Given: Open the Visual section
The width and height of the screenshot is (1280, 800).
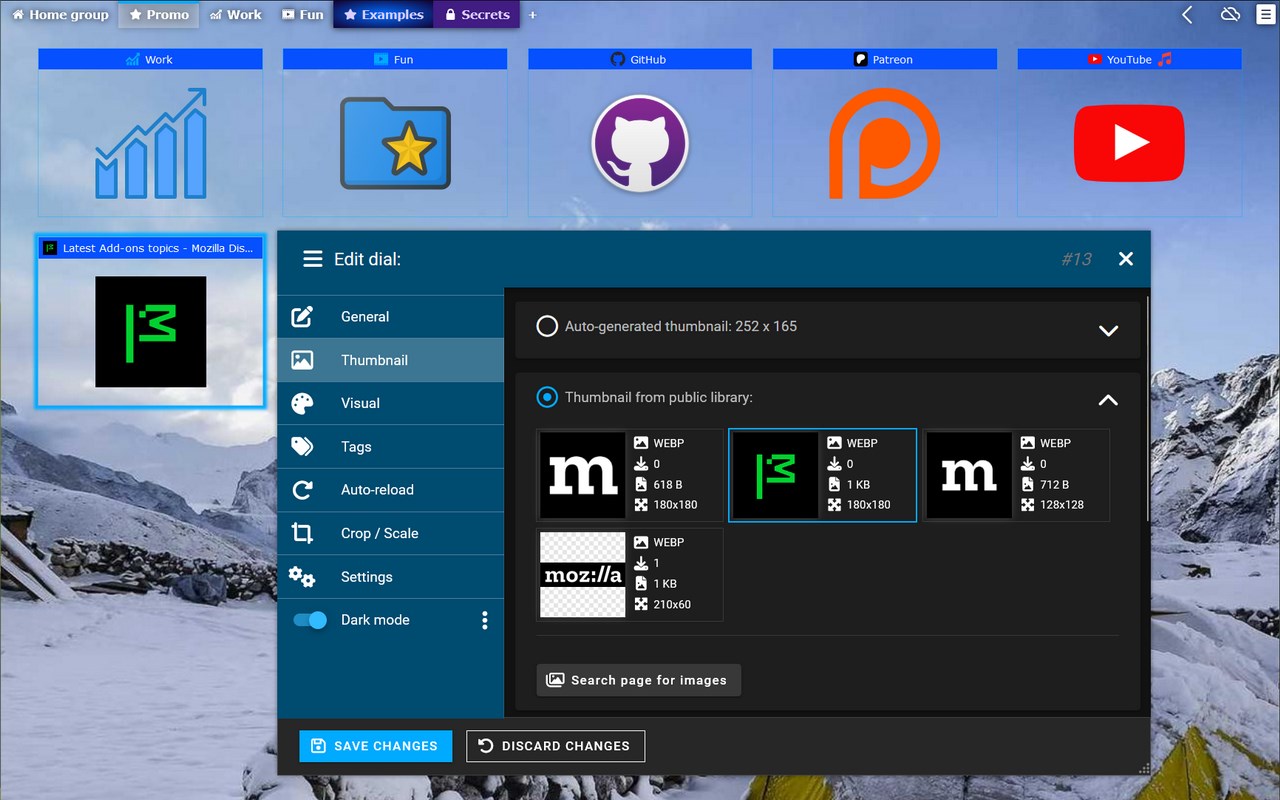Looking at the screenshot, I should coord(391,403).
